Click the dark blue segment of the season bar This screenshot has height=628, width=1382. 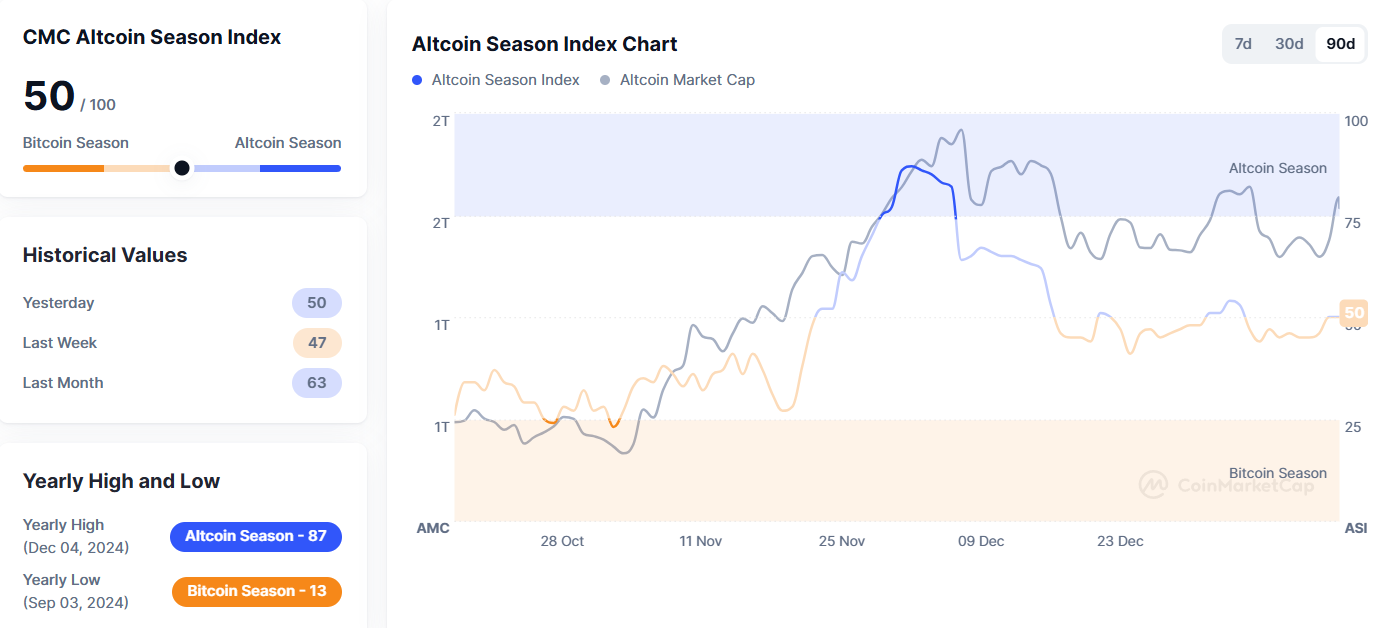[300, 168]
